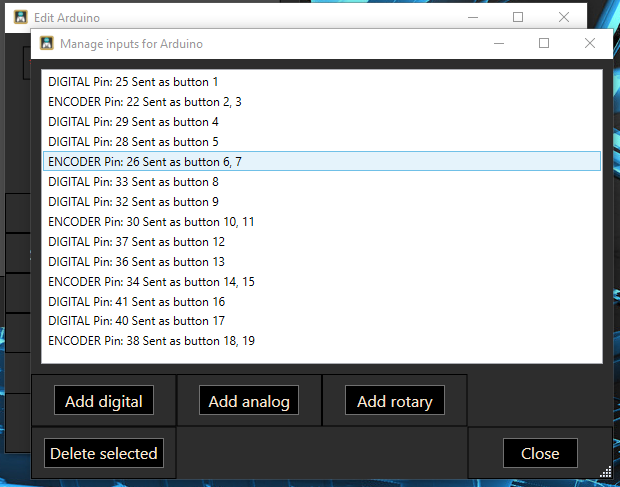
Task: Delete the selected input entry
Action: coord(104,453)
